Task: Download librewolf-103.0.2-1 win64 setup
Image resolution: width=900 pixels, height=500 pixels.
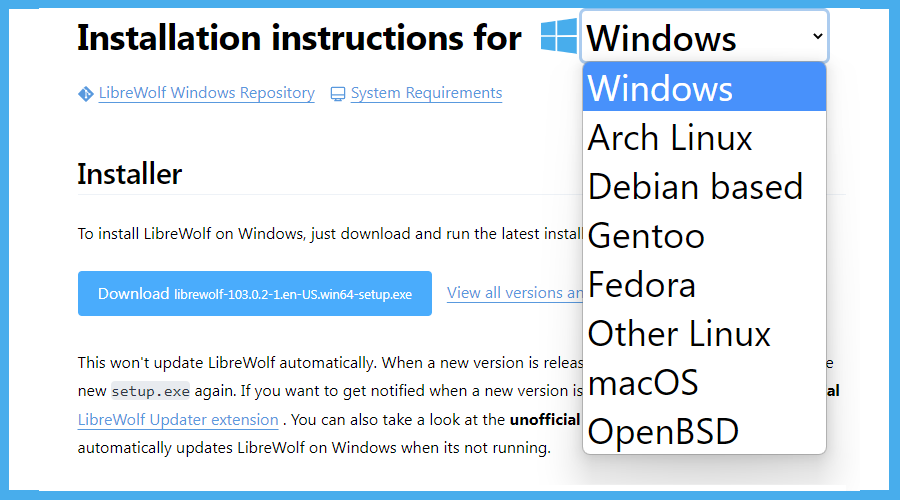Action: pos(255,293)
